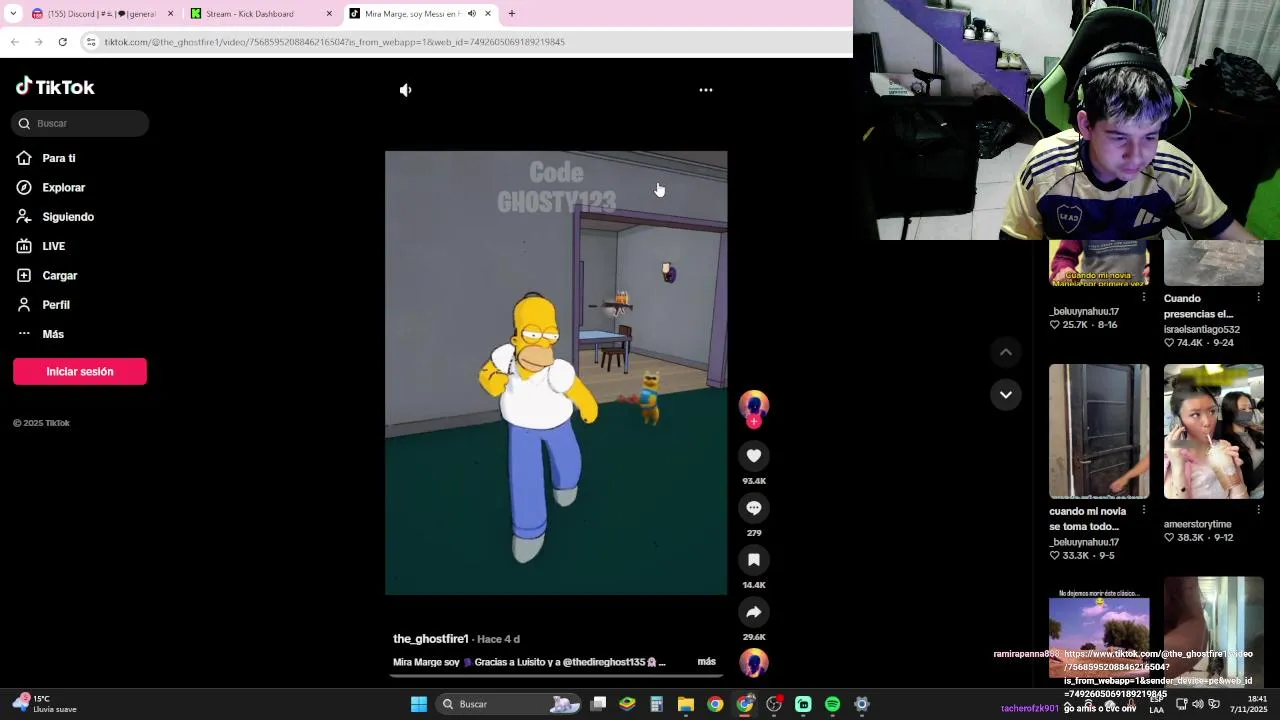Open the @thedireghost135 mention in caption
Screen dimensions: 1280x720
604,662
